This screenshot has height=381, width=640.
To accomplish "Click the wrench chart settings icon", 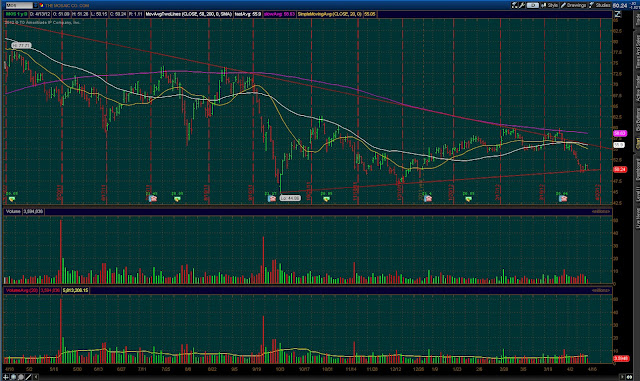I will click(522, 5).
